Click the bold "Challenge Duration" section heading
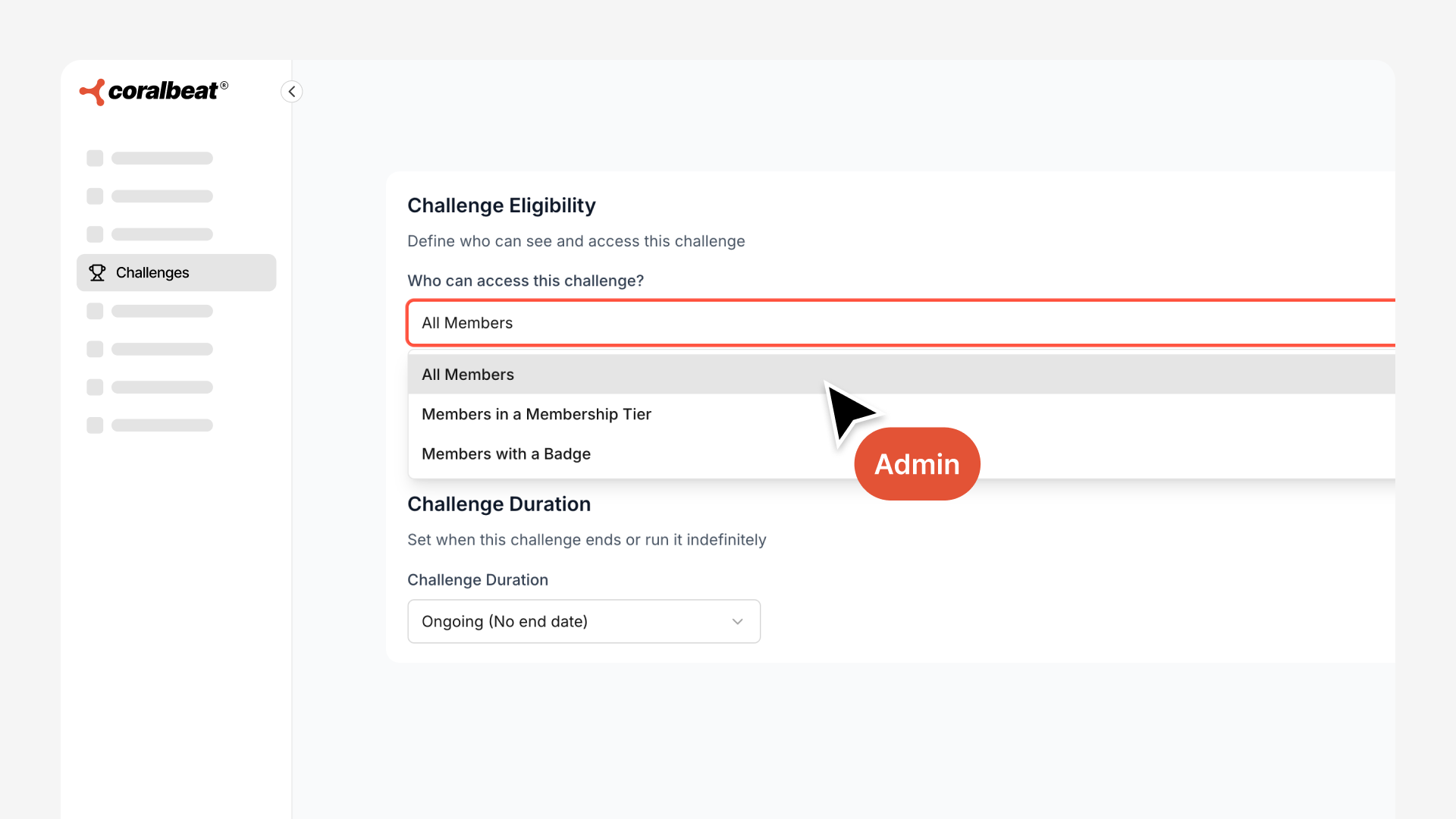This screenshot has height=819, width=1456. 498,504
